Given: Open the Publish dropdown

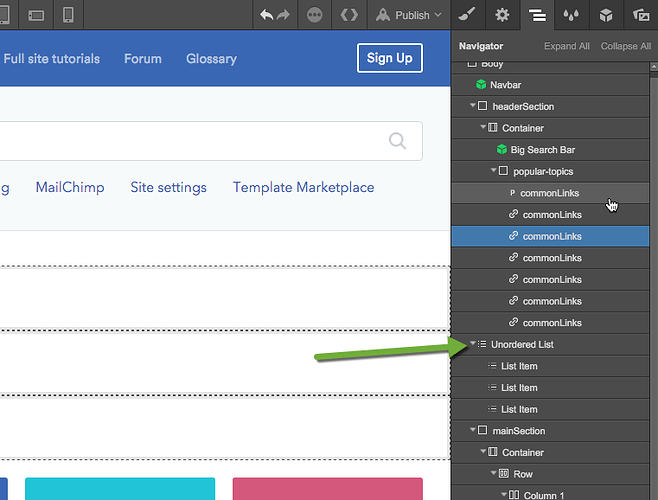Looking at the screenshot, I should pos(409,15).
